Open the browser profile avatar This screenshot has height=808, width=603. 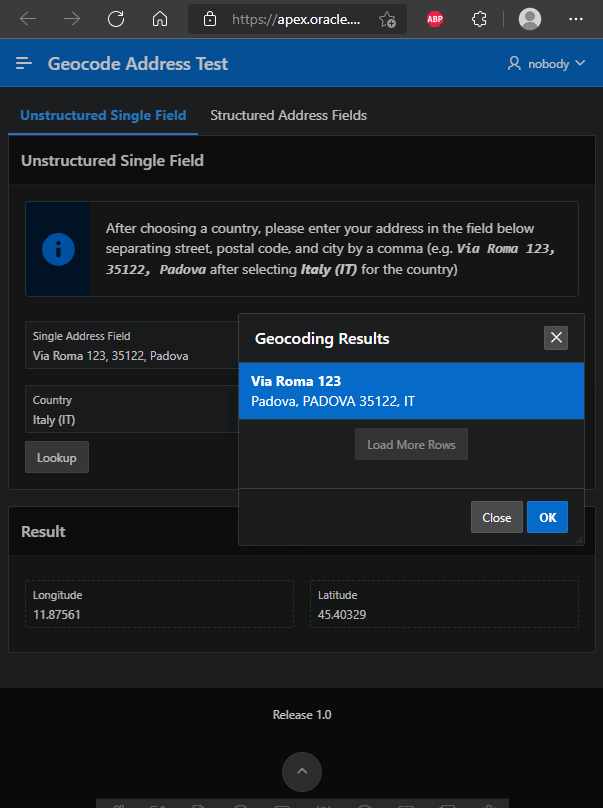click(x=529, y=18)
